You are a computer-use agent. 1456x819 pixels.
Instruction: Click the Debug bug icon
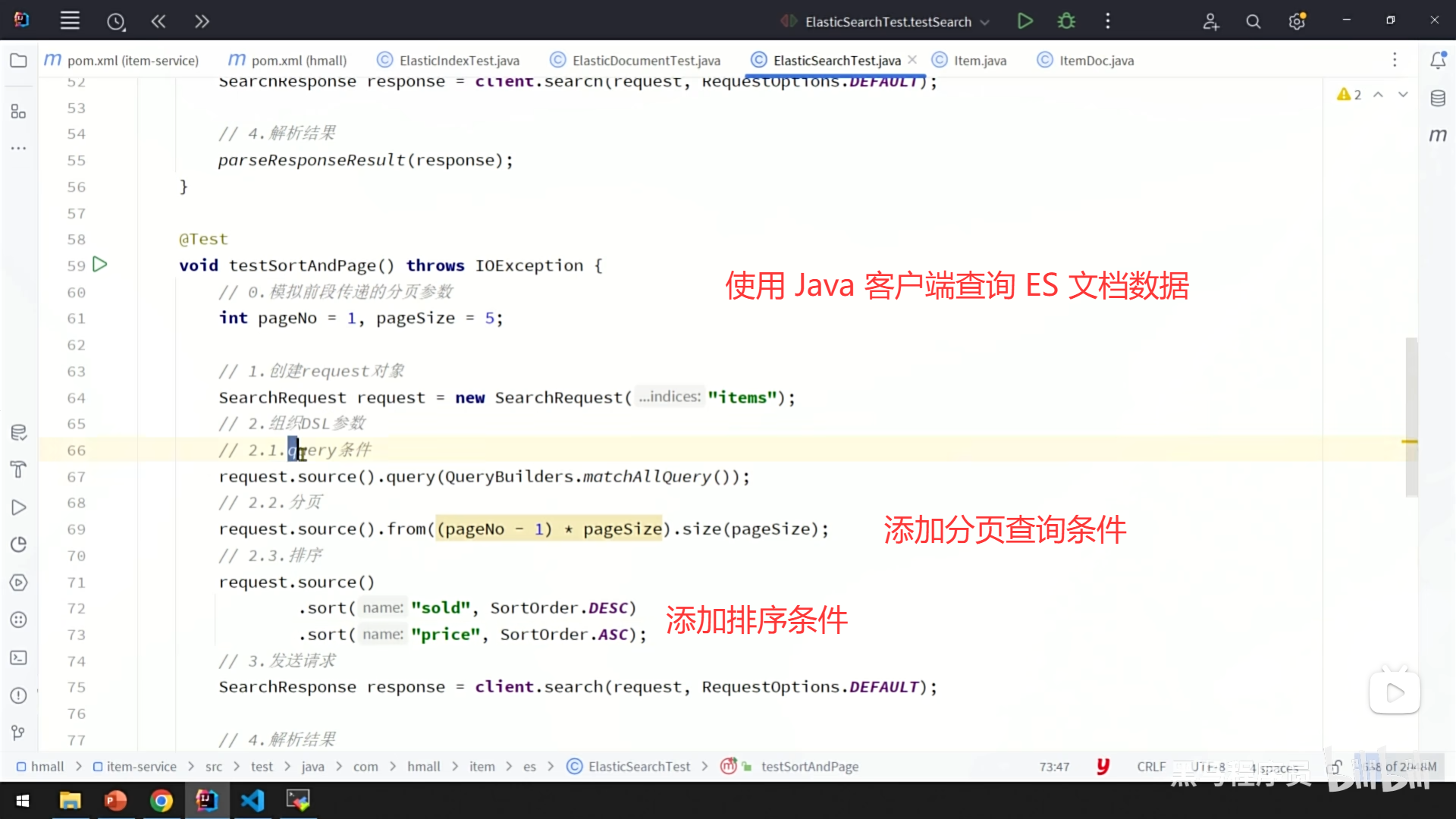click(x=1066, y=21)
